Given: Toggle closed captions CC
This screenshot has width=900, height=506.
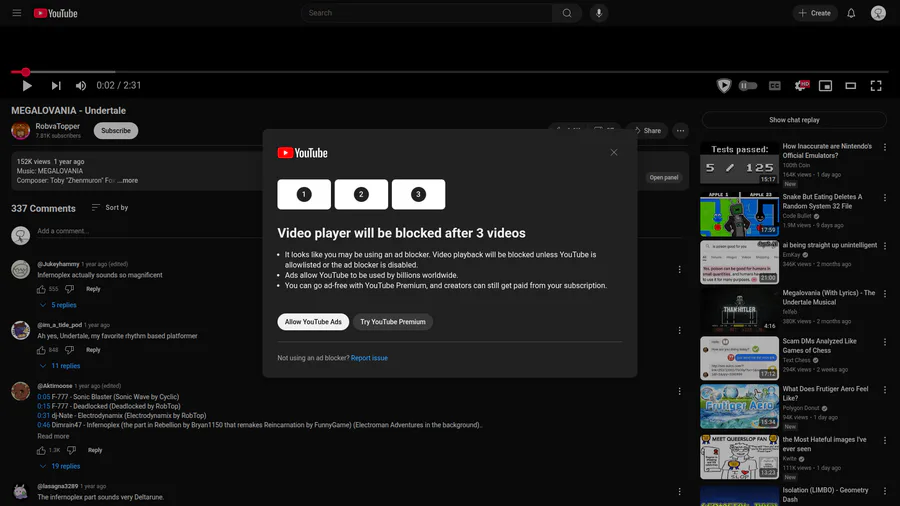Looking at the screenshot, I should (774, 85).
